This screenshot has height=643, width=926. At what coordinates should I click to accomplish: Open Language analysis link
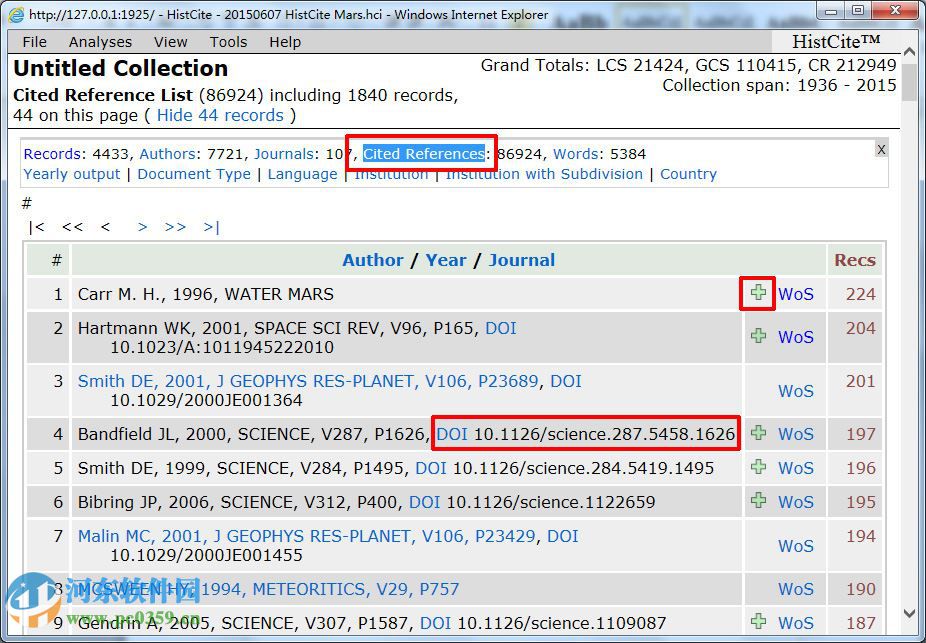click(302, 174)
